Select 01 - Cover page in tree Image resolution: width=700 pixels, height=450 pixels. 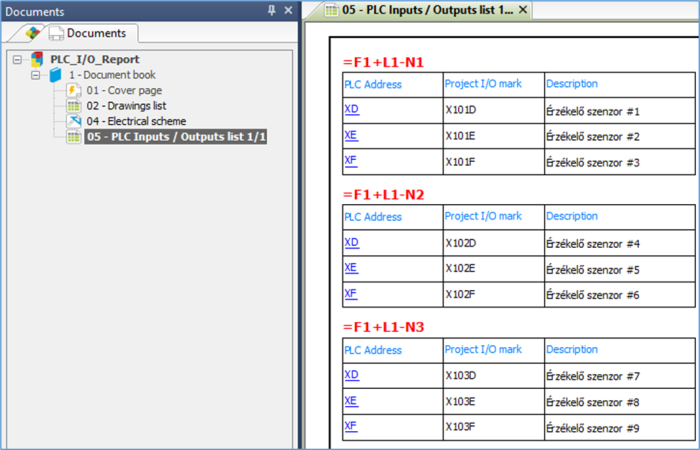pos(124,90)
